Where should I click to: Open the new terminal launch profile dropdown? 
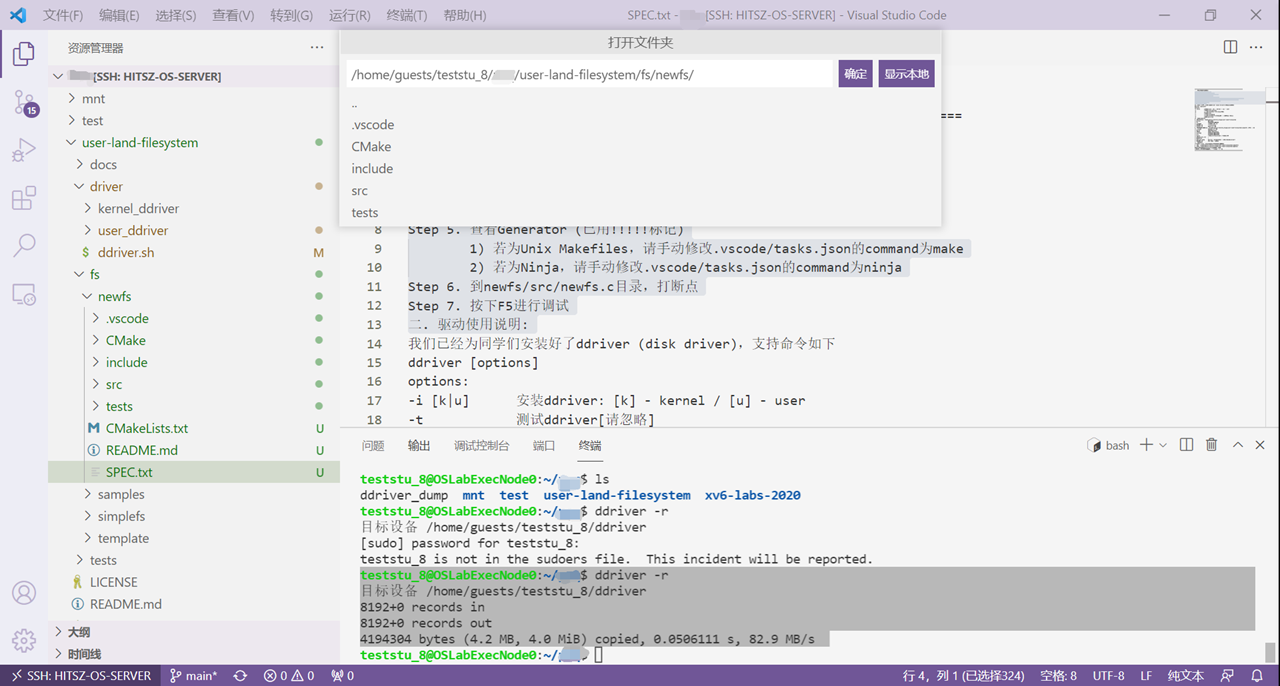(x=1163, y=445)
